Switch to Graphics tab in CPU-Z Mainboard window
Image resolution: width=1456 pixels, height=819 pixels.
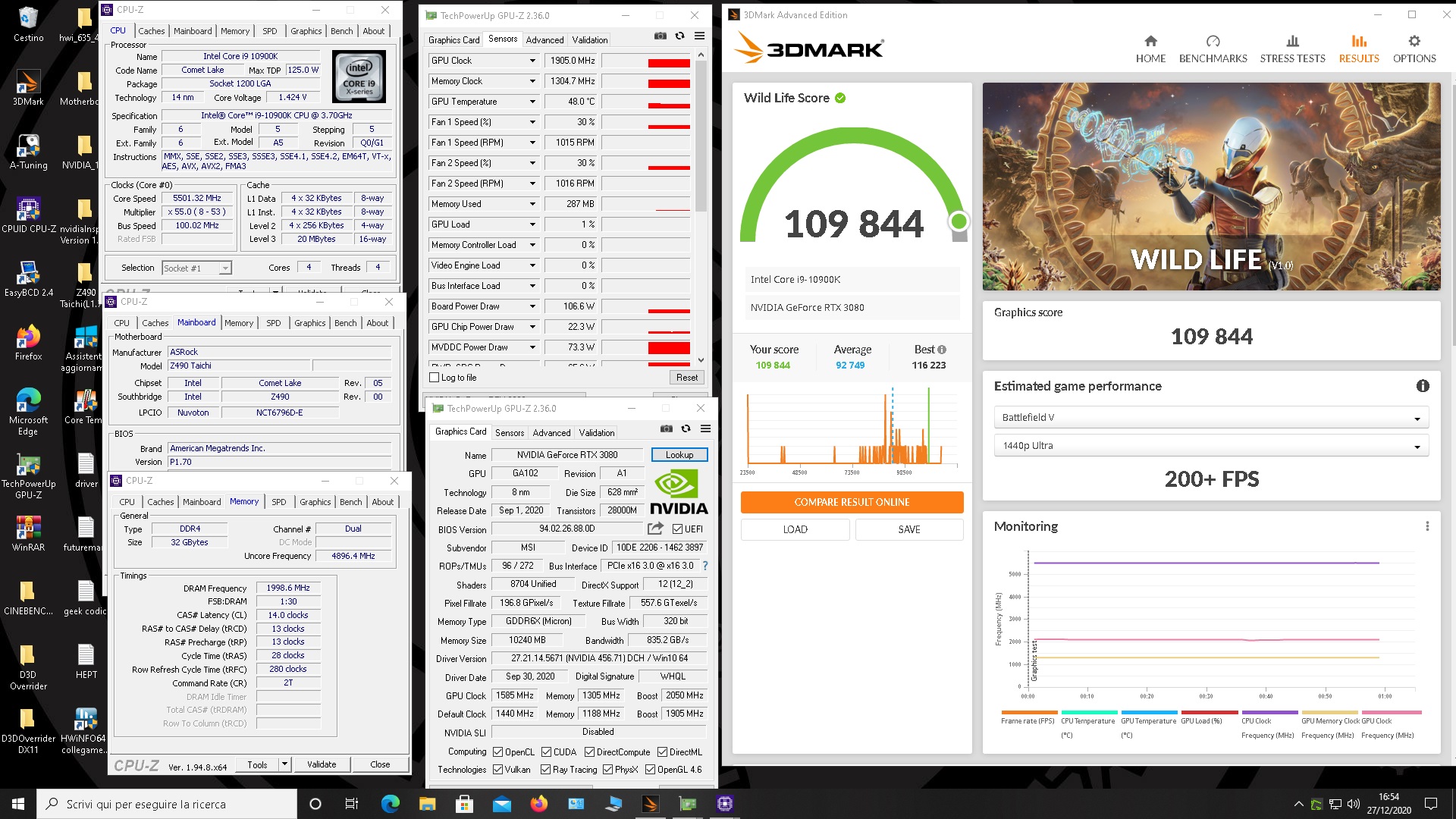coord(309,323)
